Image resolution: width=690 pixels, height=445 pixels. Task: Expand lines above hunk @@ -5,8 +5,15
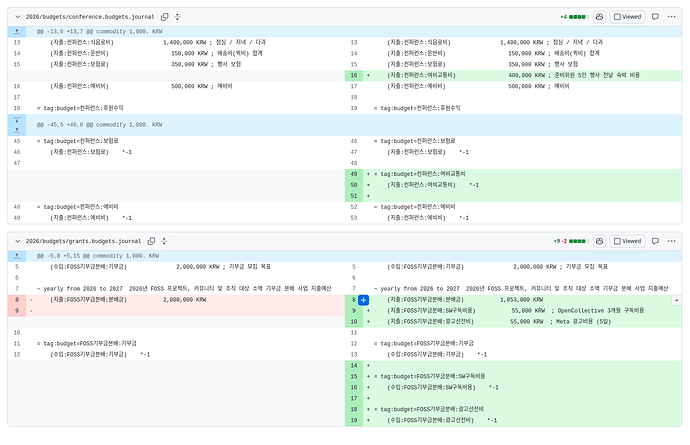(x=17, y=256)
